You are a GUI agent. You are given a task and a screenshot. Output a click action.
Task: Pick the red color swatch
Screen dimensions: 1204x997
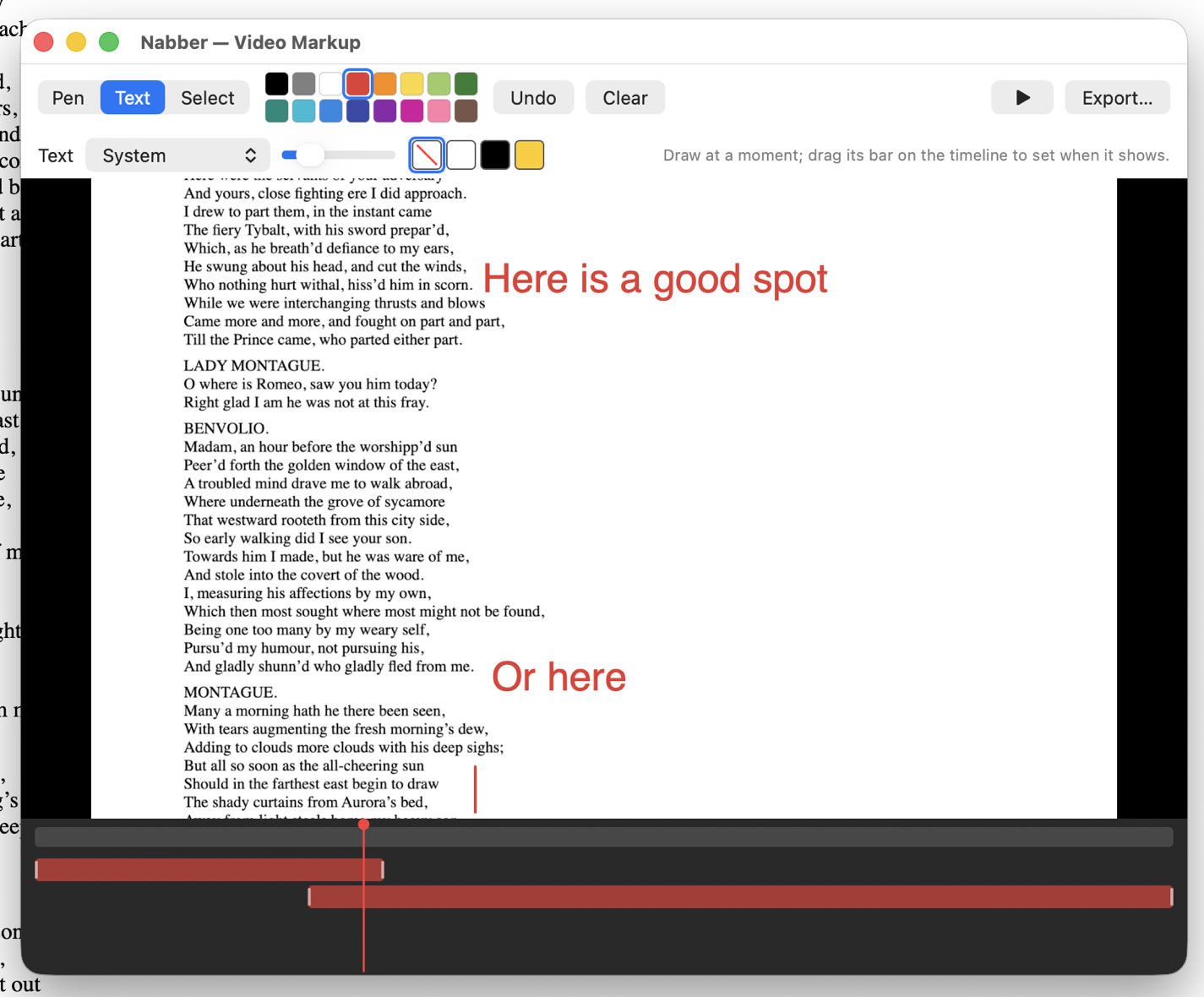point(357,84)
